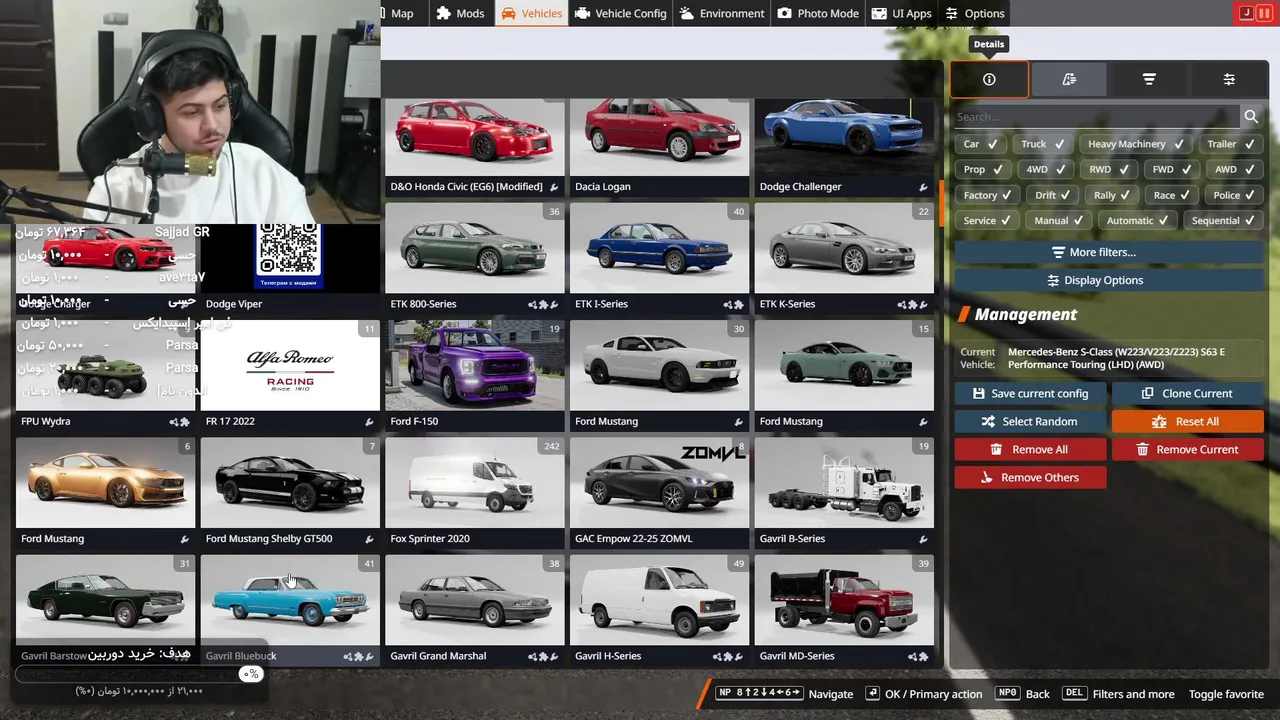Click the vehicle list scrollbar

tap(941, 204)
